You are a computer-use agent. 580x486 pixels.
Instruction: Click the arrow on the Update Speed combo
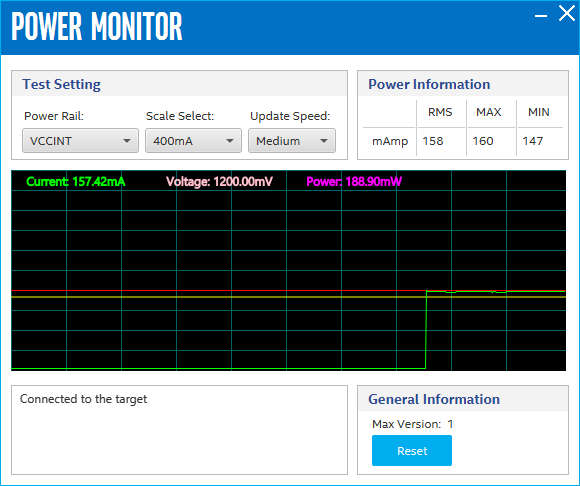click(x=324, y=141)
